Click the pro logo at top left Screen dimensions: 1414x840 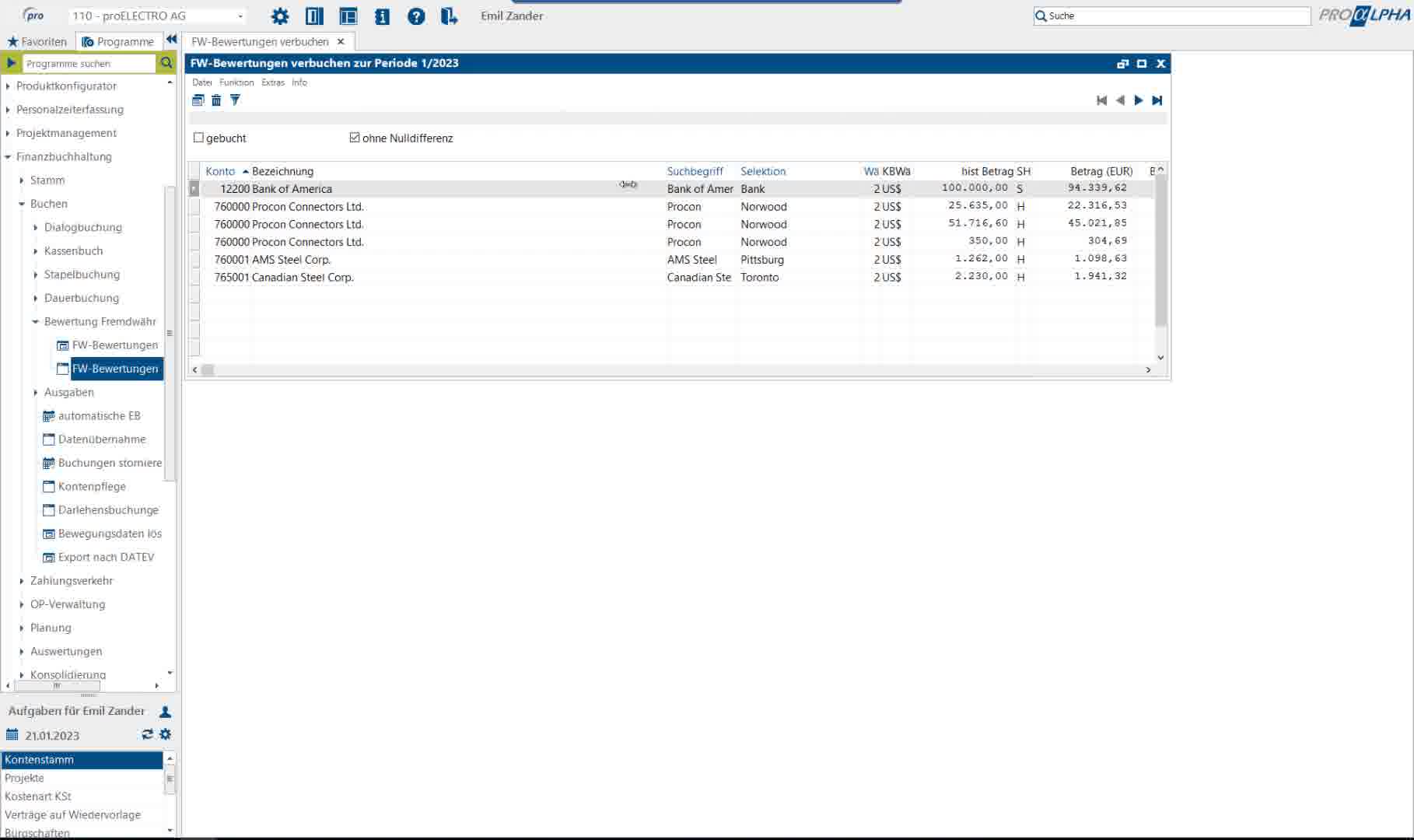(x=33, y=16)
